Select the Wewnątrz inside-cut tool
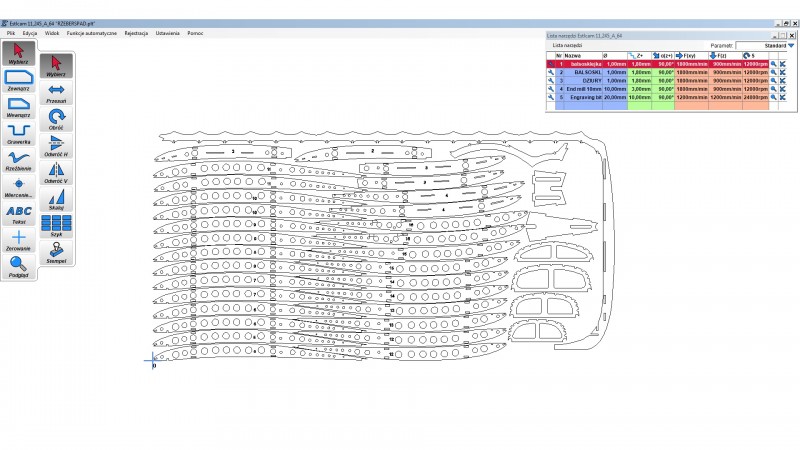Image resolution: width=800 pixels, height=450 pixels. pyautogui.click(x=19, y=107)
